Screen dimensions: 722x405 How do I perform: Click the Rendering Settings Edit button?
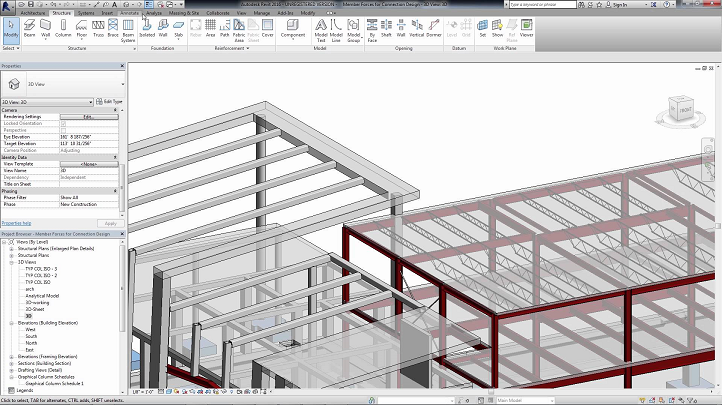point(89,117)
